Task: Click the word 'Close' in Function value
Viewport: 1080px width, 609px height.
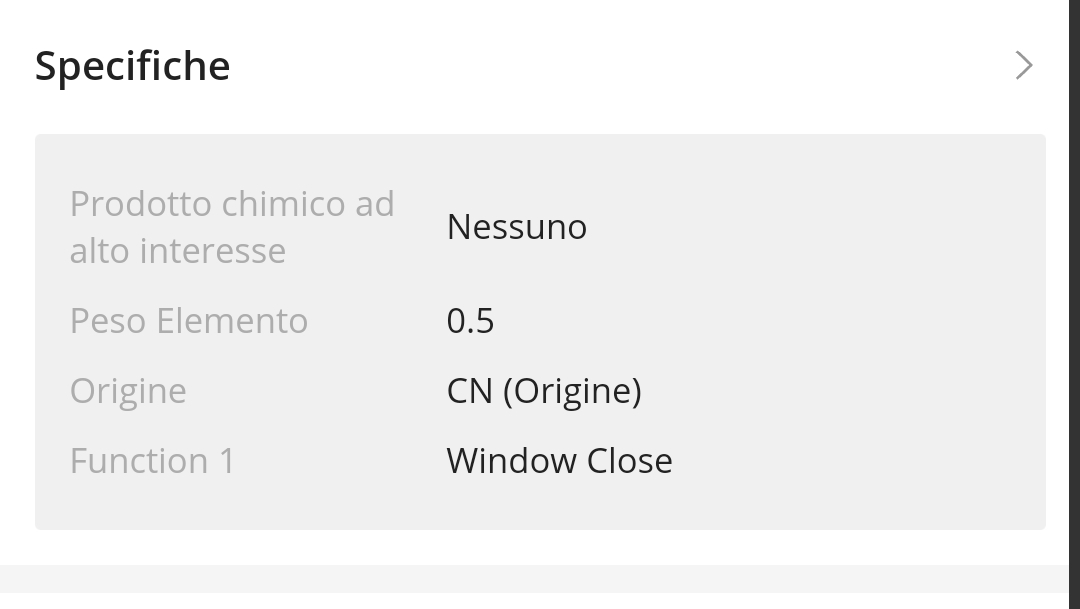Action: coord(629,460)
